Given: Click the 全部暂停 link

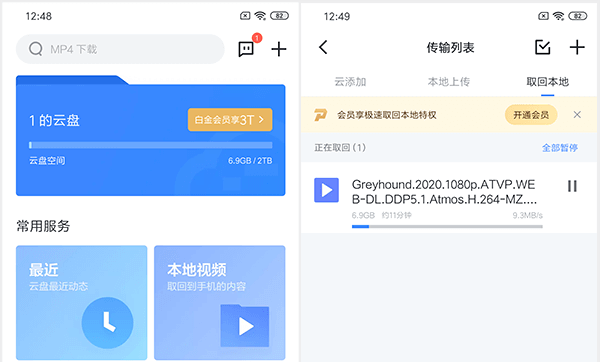Looking at the screenshot, I should 560,148.
